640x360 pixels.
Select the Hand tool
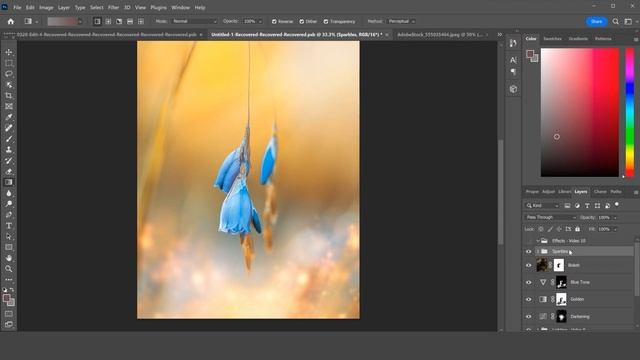[x=9, y=258]
